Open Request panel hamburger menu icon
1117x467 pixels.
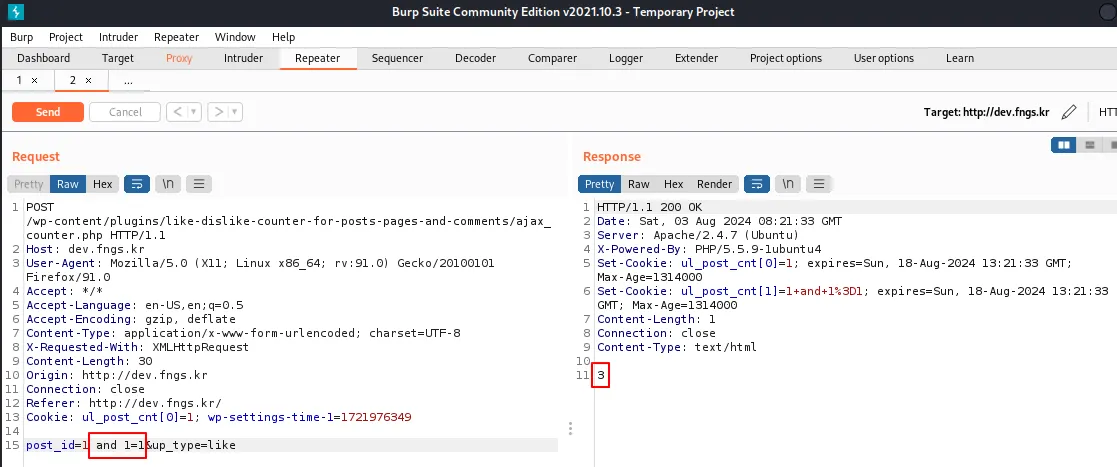pos(199,184)
